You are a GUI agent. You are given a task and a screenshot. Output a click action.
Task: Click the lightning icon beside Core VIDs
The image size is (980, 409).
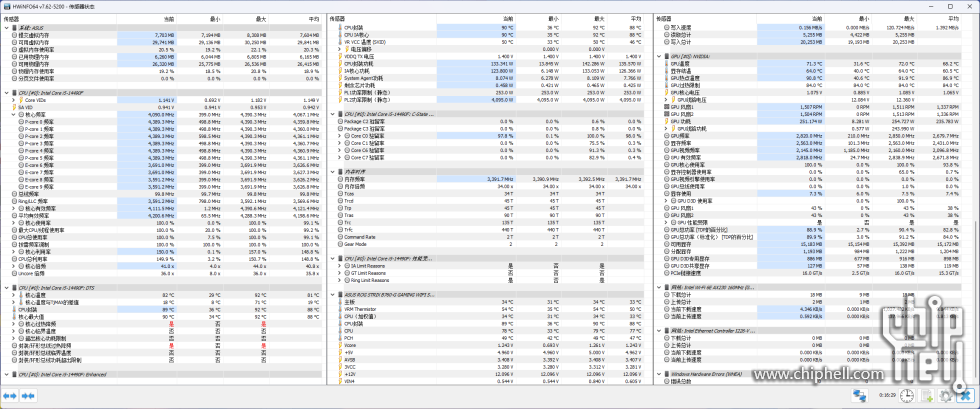(21, 100)
